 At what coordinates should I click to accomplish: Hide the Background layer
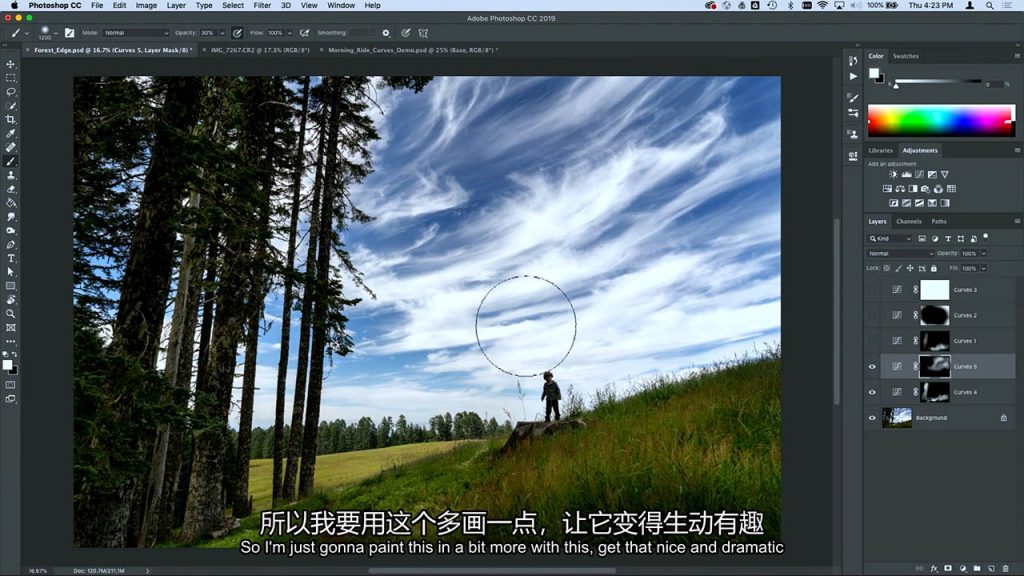tap(872, 418)
